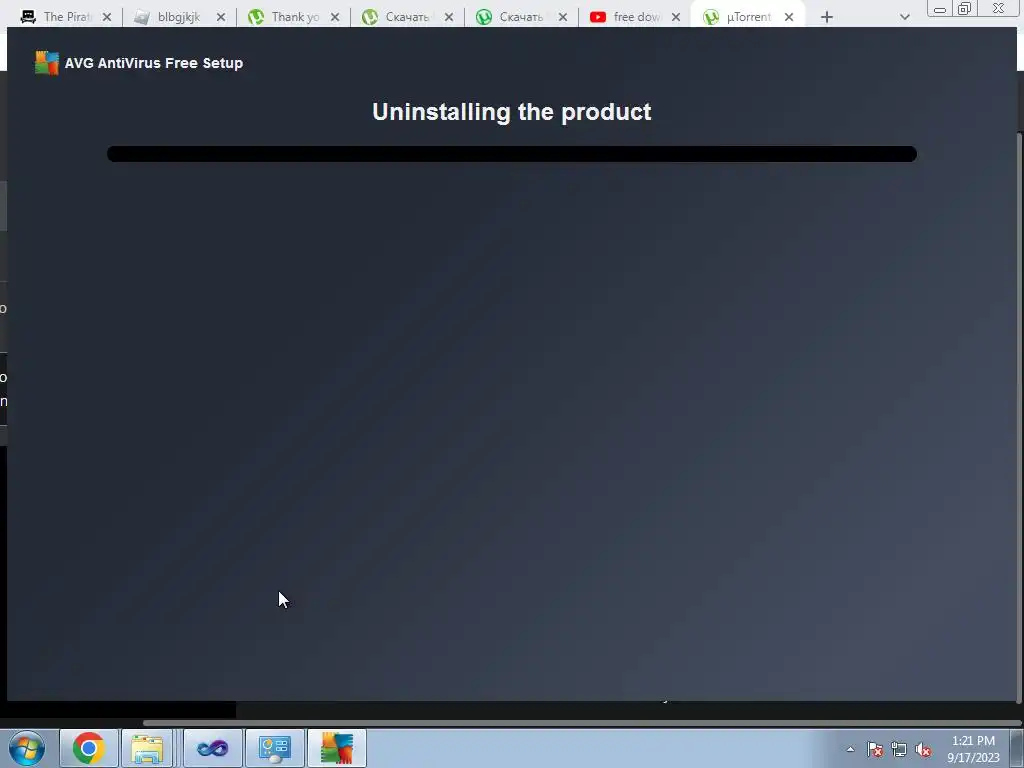
Task: Click the vertical scrollbar of browser page
Action: click(1020, 418)
